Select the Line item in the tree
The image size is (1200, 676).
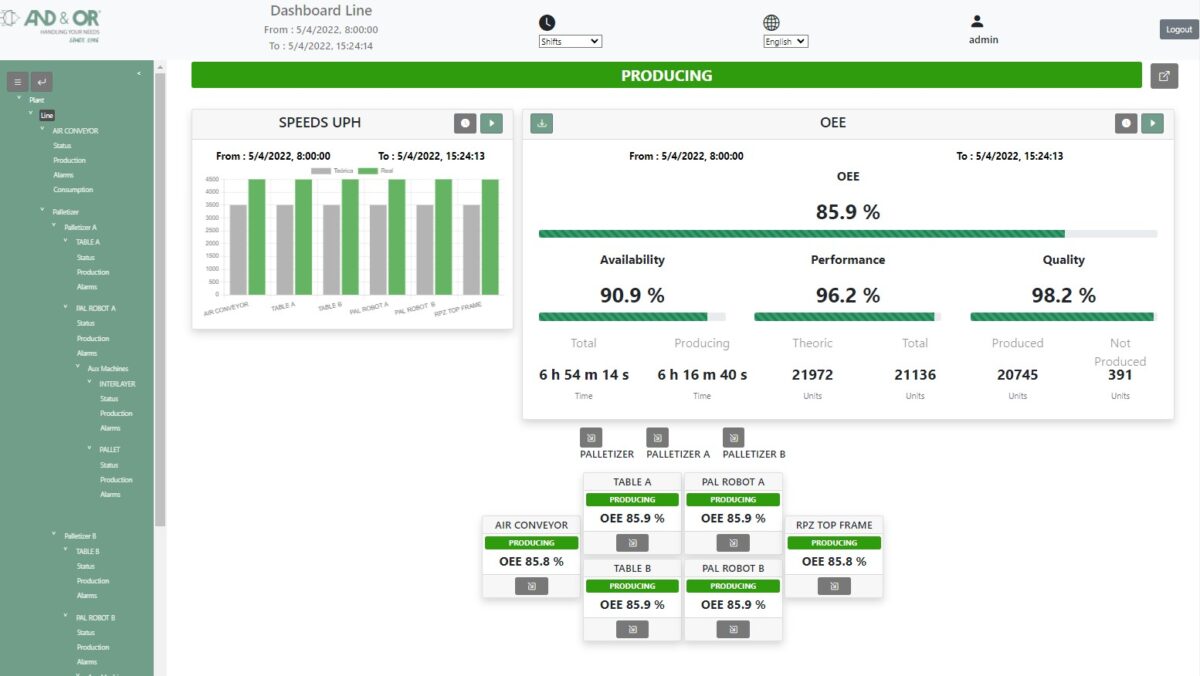tap(47, 115)
